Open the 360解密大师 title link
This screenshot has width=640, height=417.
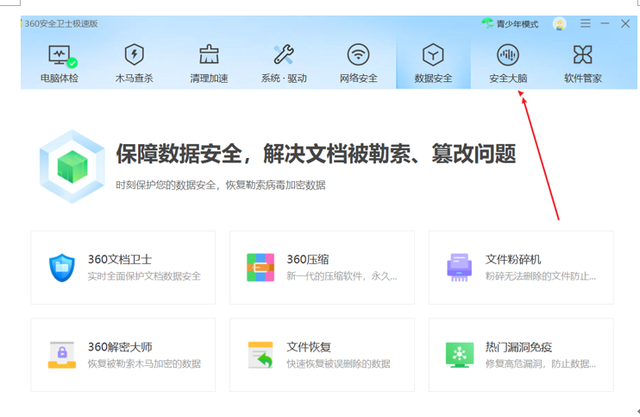pos(120,347)
